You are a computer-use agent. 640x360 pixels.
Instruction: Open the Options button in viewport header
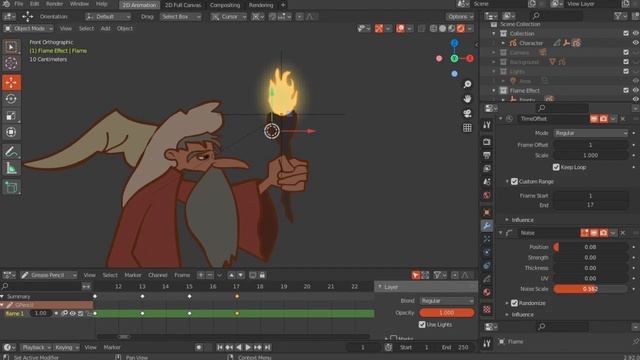tap(460, 17)
